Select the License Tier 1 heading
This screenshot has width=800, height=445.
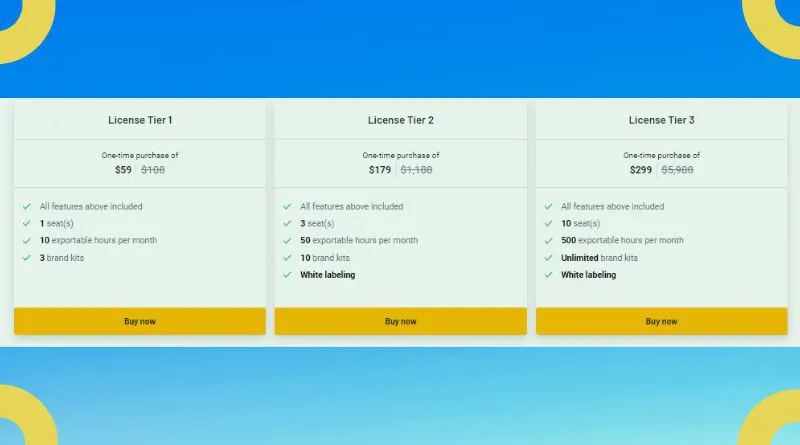coord(140,120)
